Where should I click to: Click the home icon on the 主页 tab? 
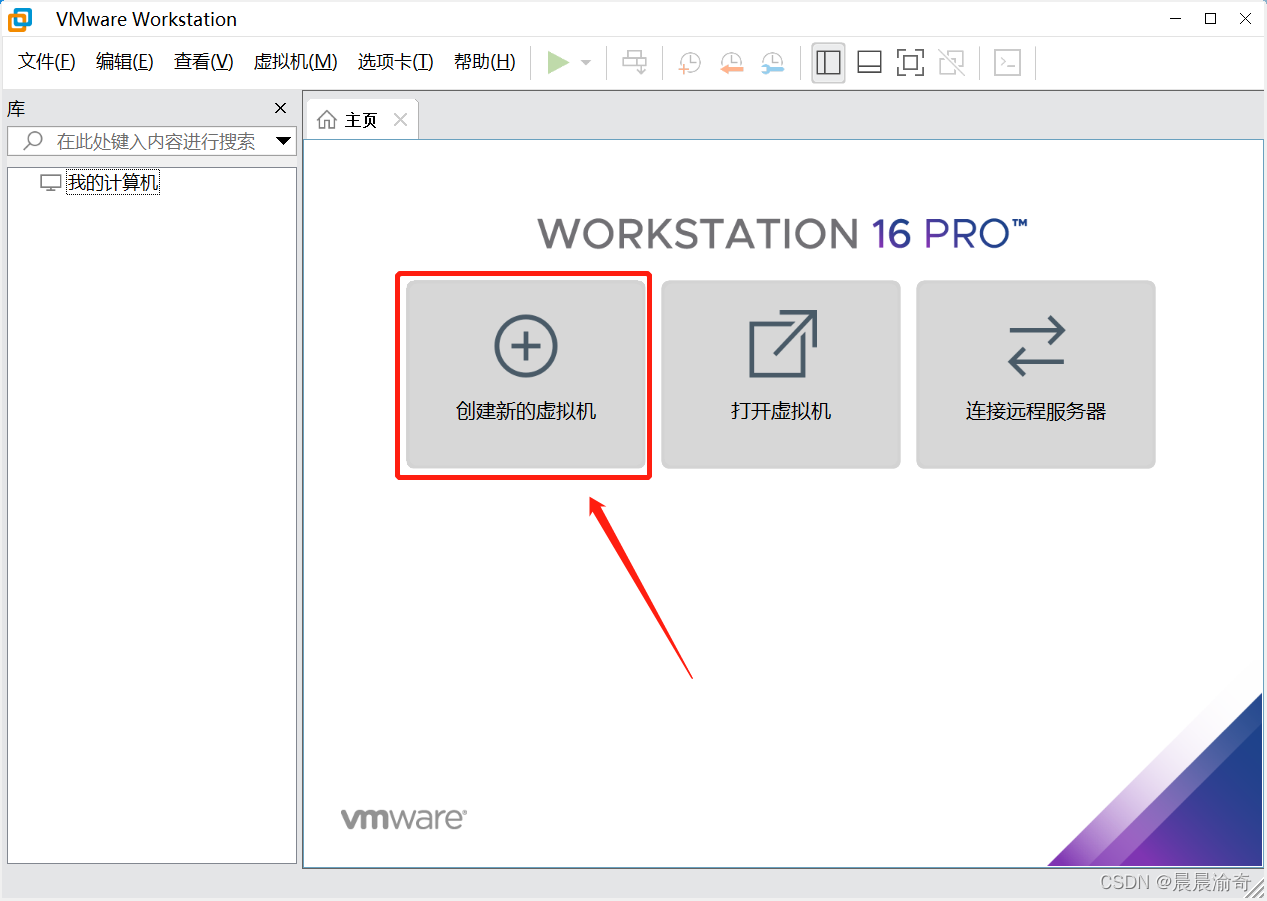click(327, 120)
